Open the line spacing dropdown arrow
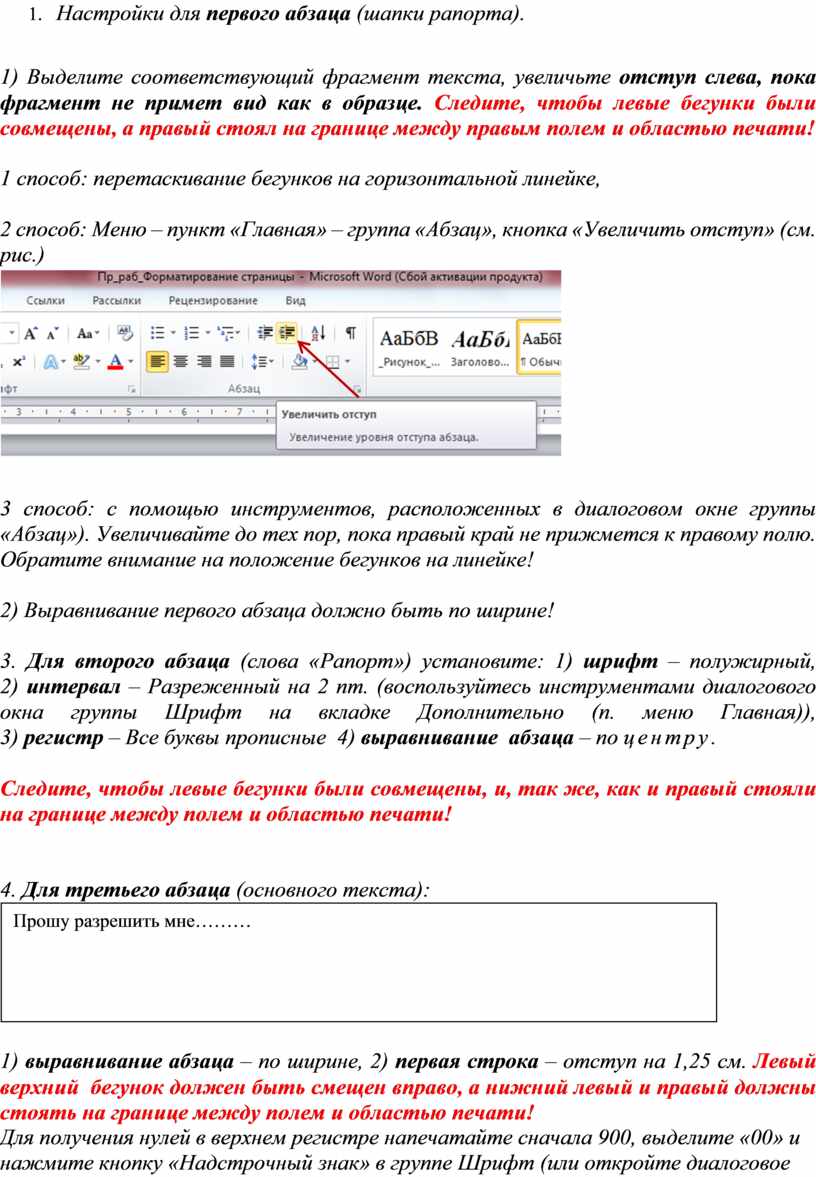 pyautogui.click(x=271, y=361)
